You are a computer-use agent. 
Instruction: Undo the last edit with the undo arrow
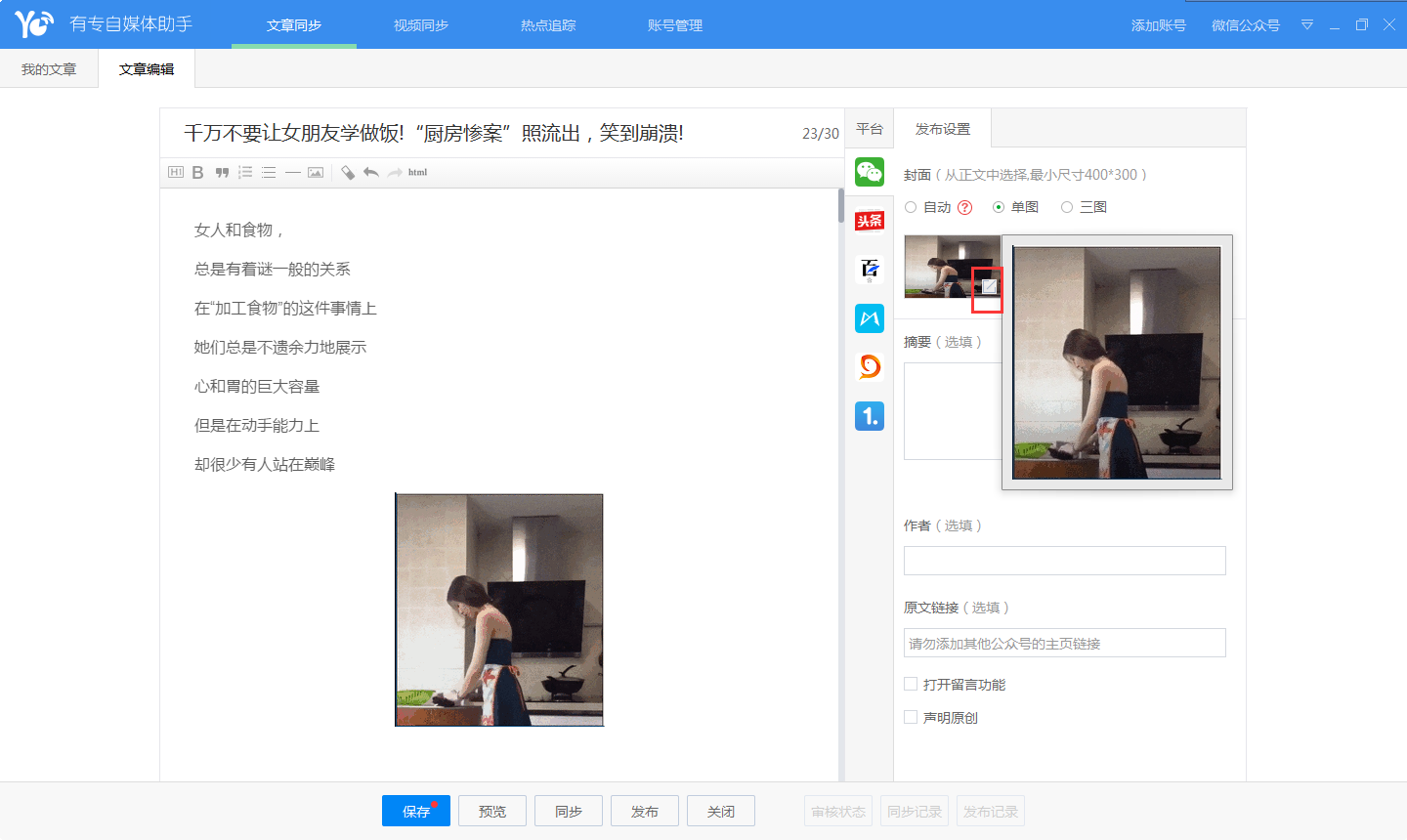(x=371, y=173)
